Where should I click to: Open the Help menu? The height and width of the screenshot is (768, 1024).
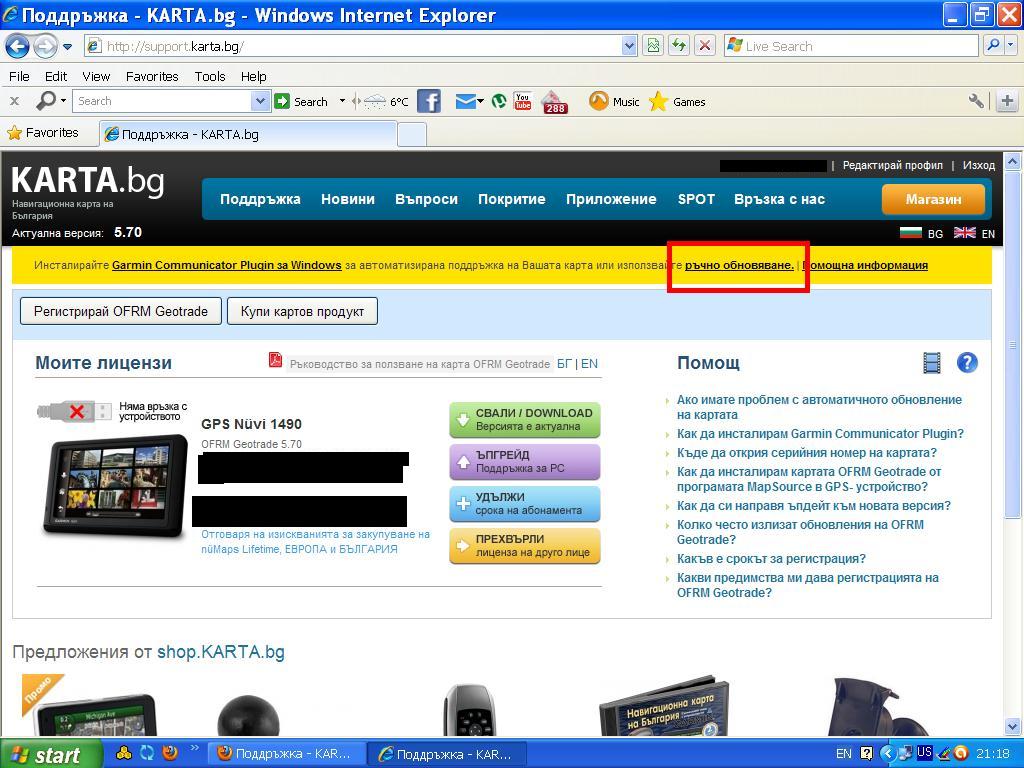(253, 76)
